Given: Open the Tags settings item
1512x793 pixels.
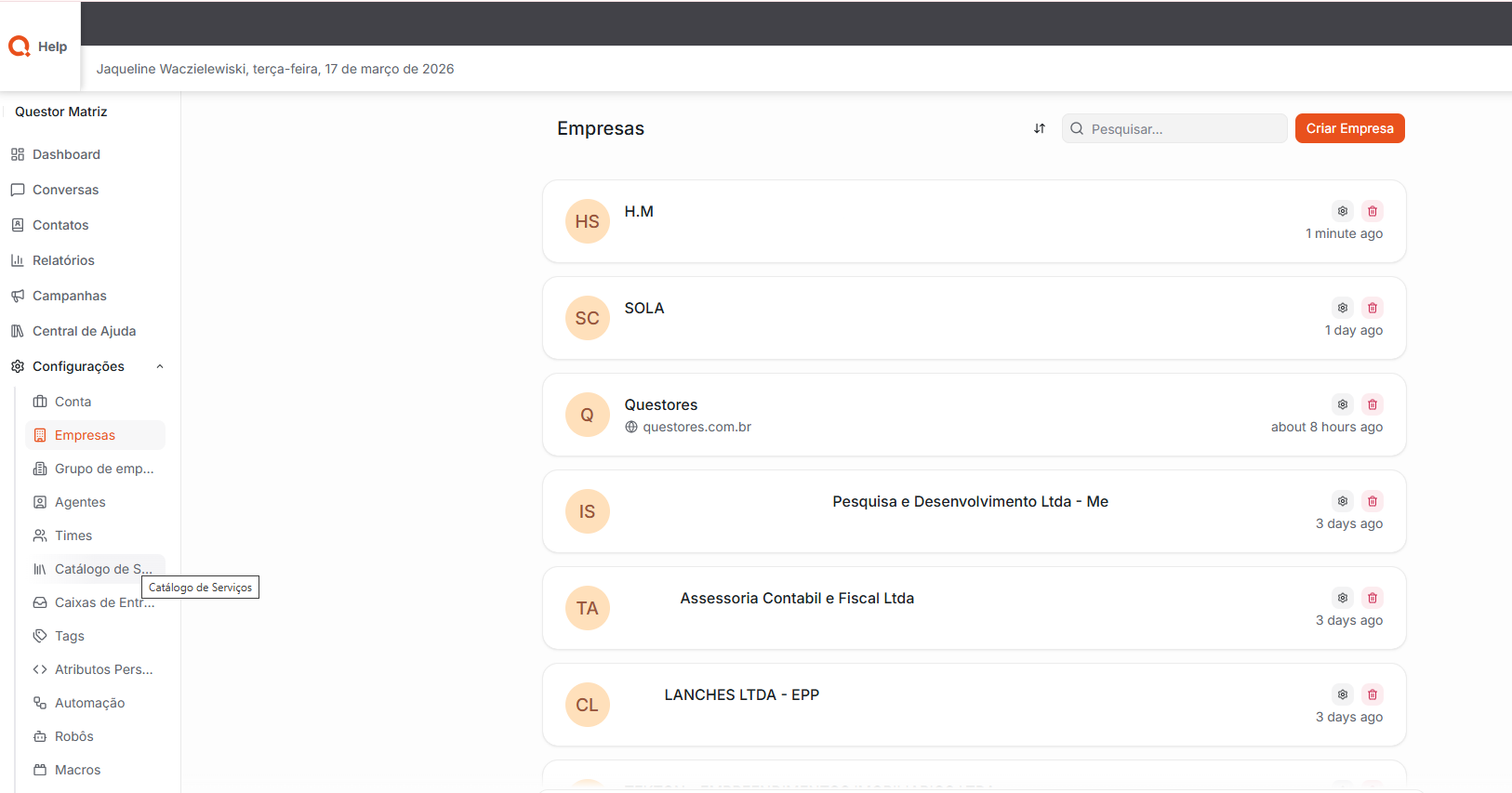Looking at the screenshot, I should pos(70,636).
